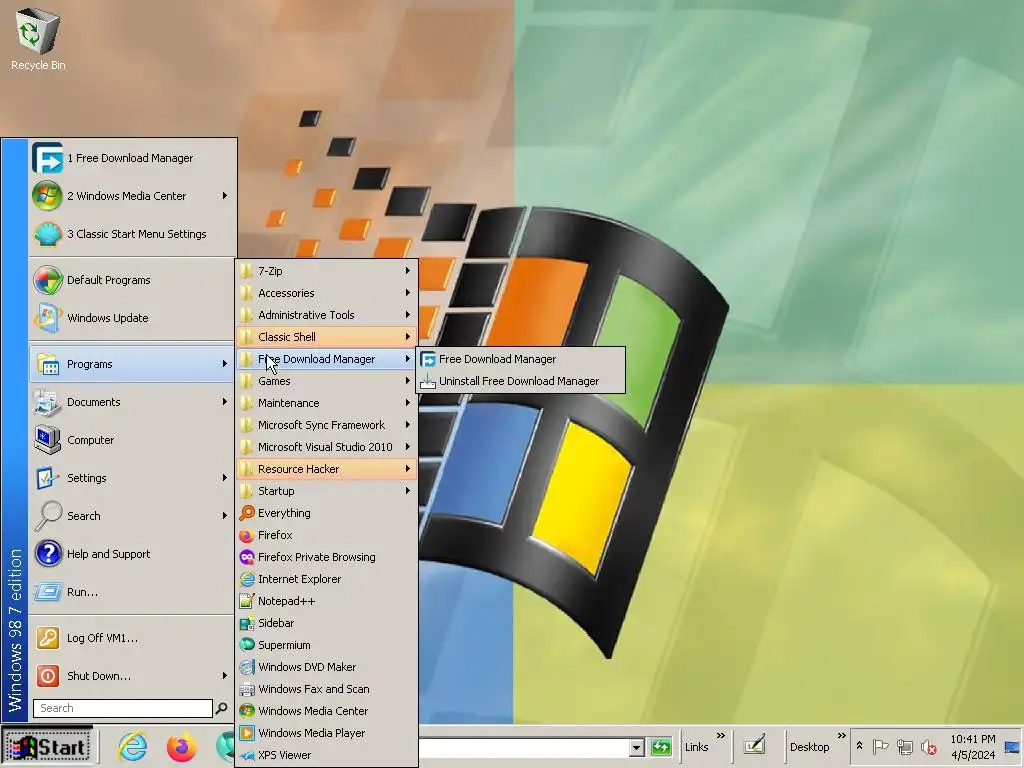This screenshot has width=1024, height=768.
Task: Open the Tablet PC Input Panel icon
Action: click(754, 745)
